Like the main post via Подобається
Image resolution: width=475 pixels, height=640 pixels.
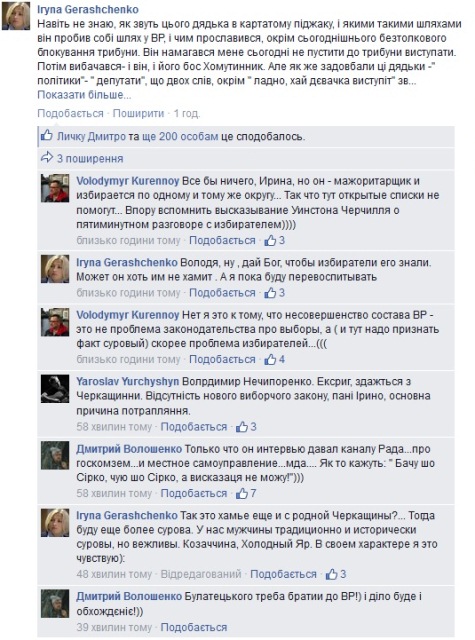click(70, 113)
